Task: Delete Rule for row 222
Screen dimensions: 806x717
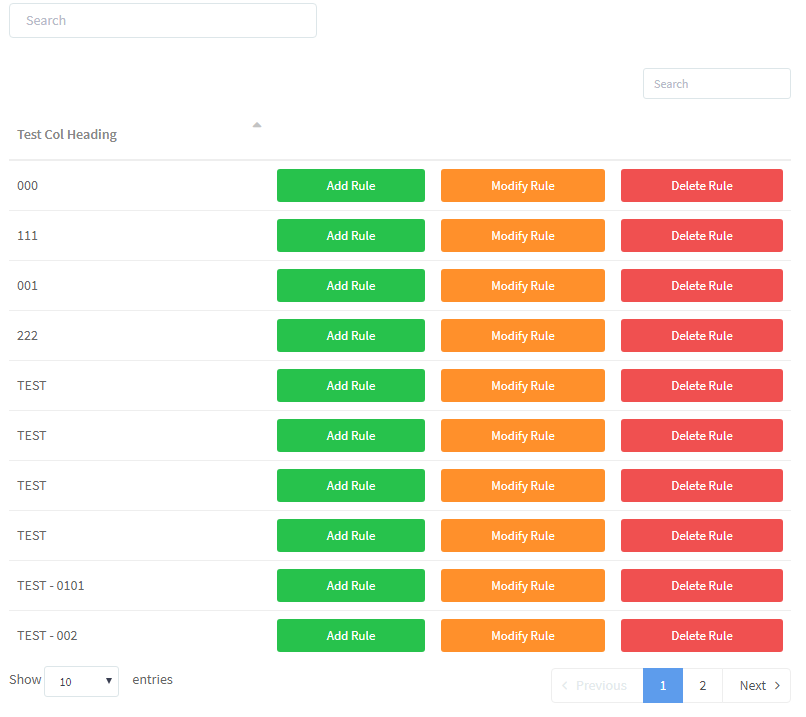Action: coord(702,336)
